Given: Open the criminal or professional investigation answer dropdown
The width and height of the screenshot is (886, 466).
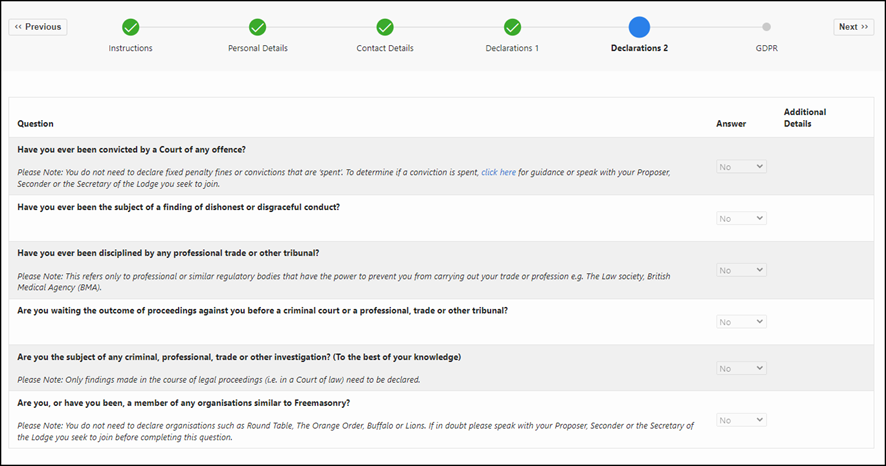Looking at the screenshot, I should point(741,369).
